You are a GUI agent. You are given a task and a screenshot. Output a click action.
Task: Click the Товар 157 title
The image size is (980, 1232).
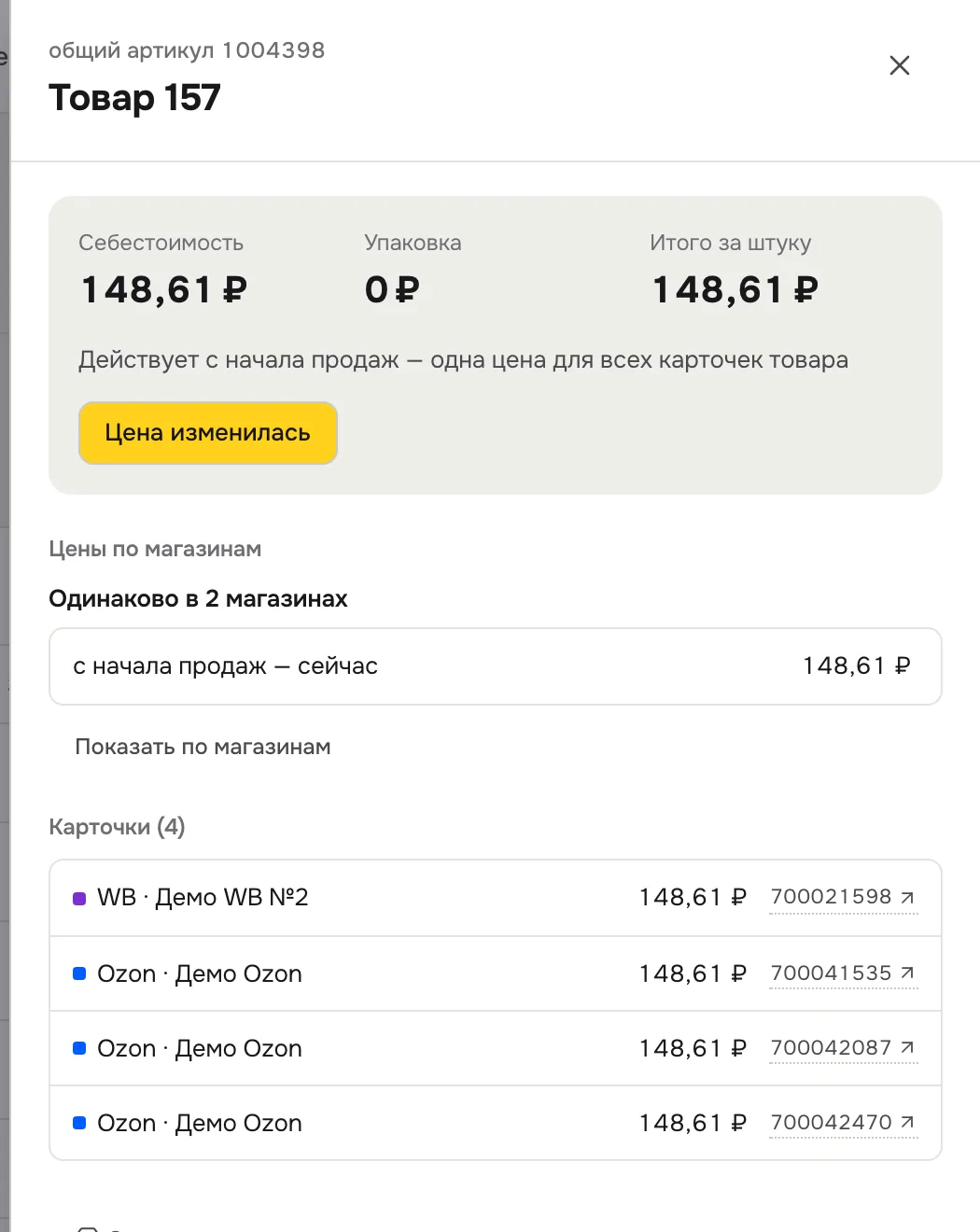[134, 98]
